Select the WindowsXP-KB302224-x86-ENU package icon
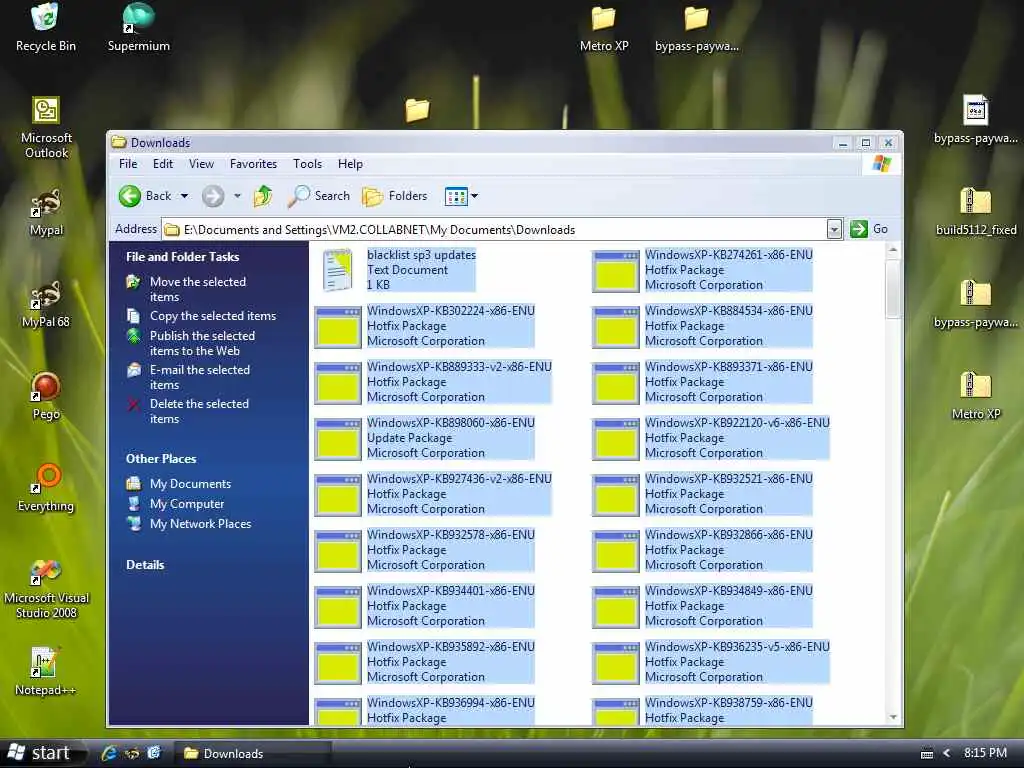 coord(338,328)
